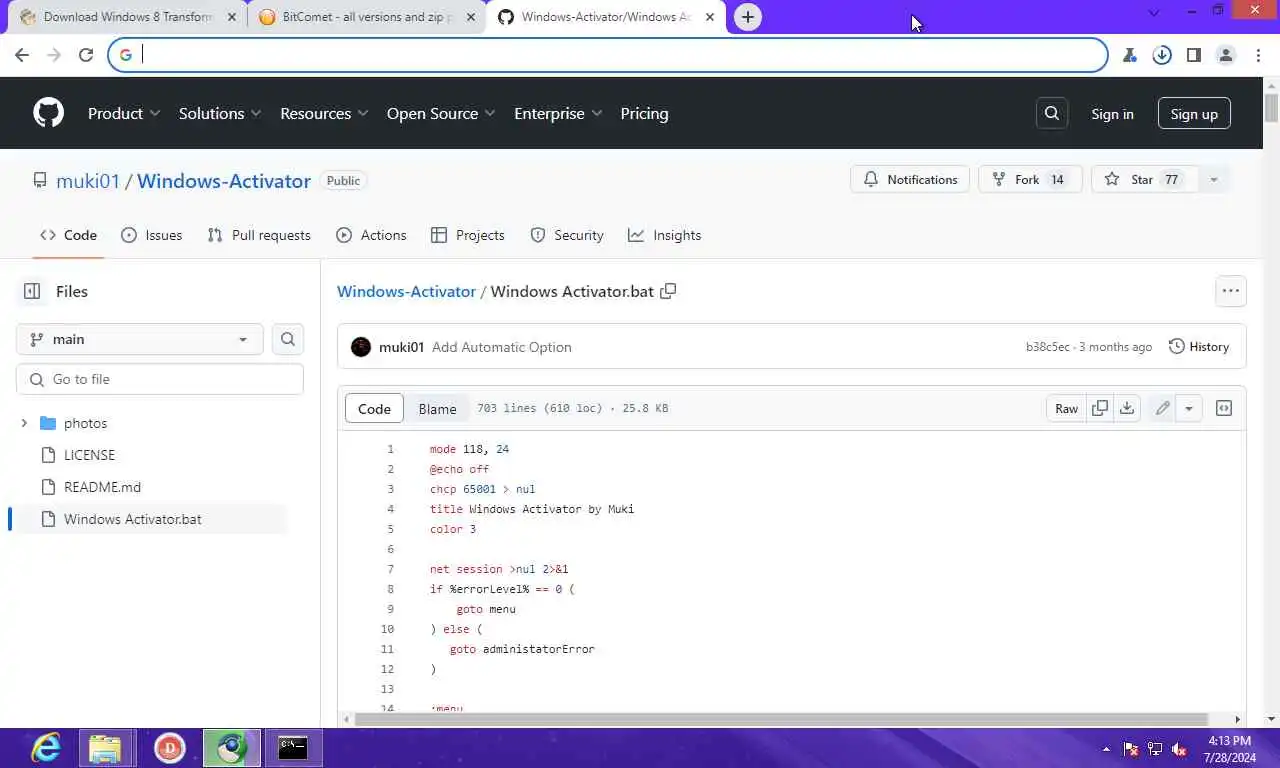This screenshot has height=768, width=1280.
Task: Expand the Product menu
Action: coord(124,113)
